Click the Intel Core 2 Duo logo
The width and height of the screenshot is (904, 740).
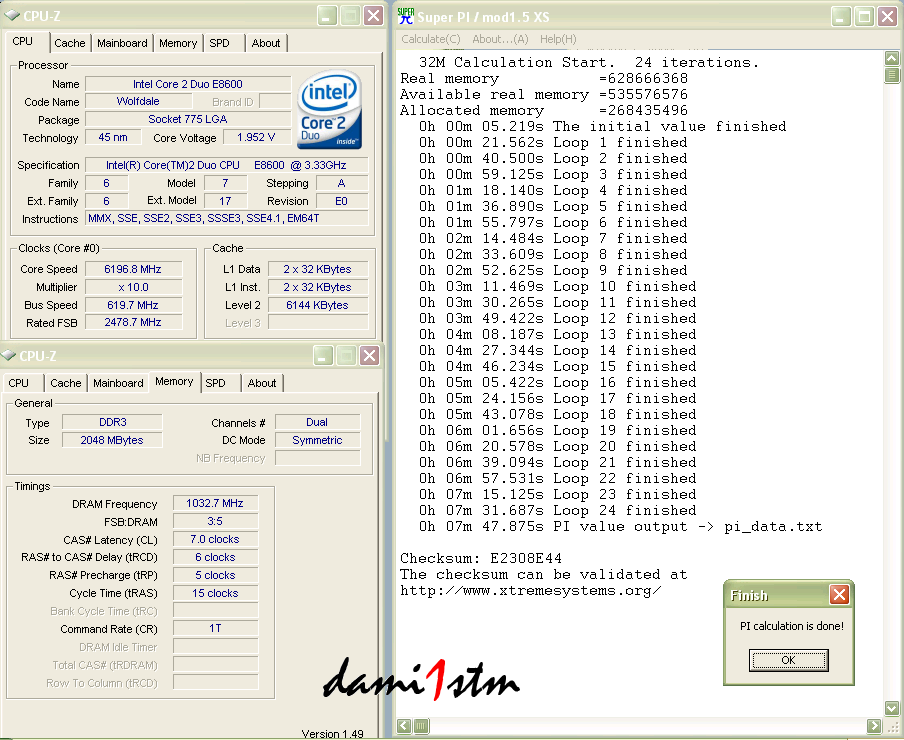click(329, 110)
